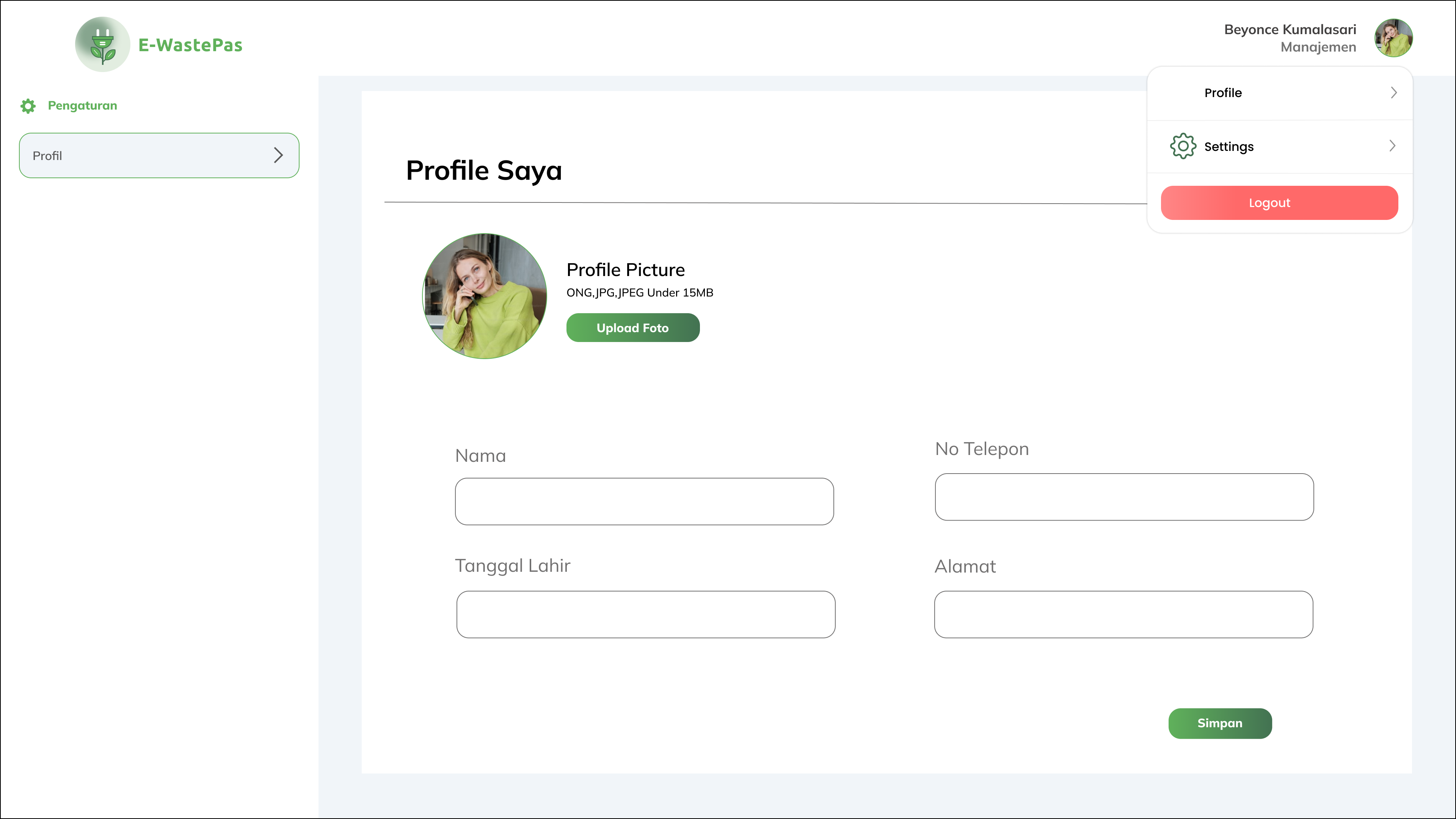Select Profile in the account menu
The image size is (1456, 819).
click(x=1223, y=93)
